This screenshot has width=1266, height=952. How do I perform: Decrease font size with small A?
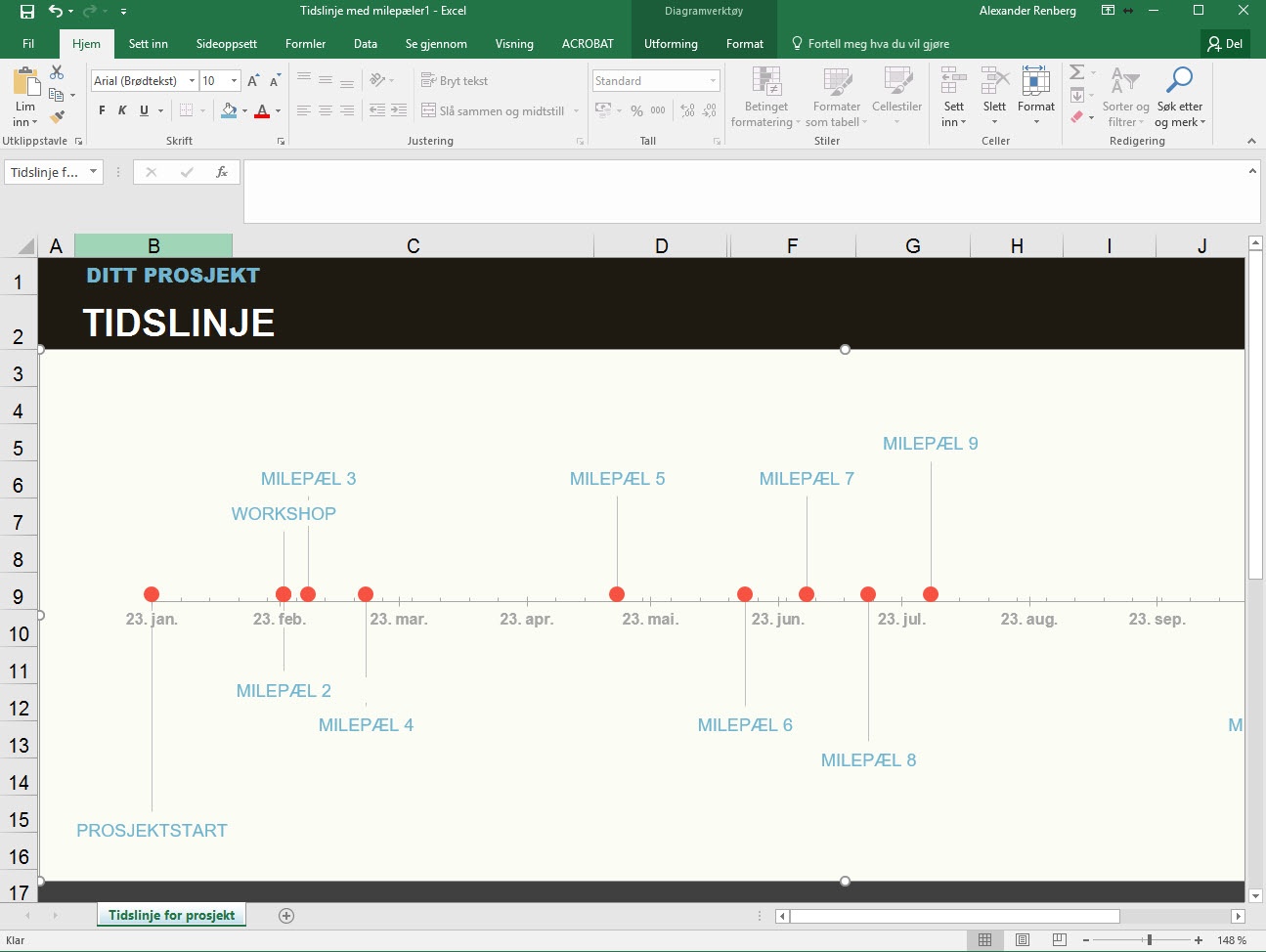(275, 81)
